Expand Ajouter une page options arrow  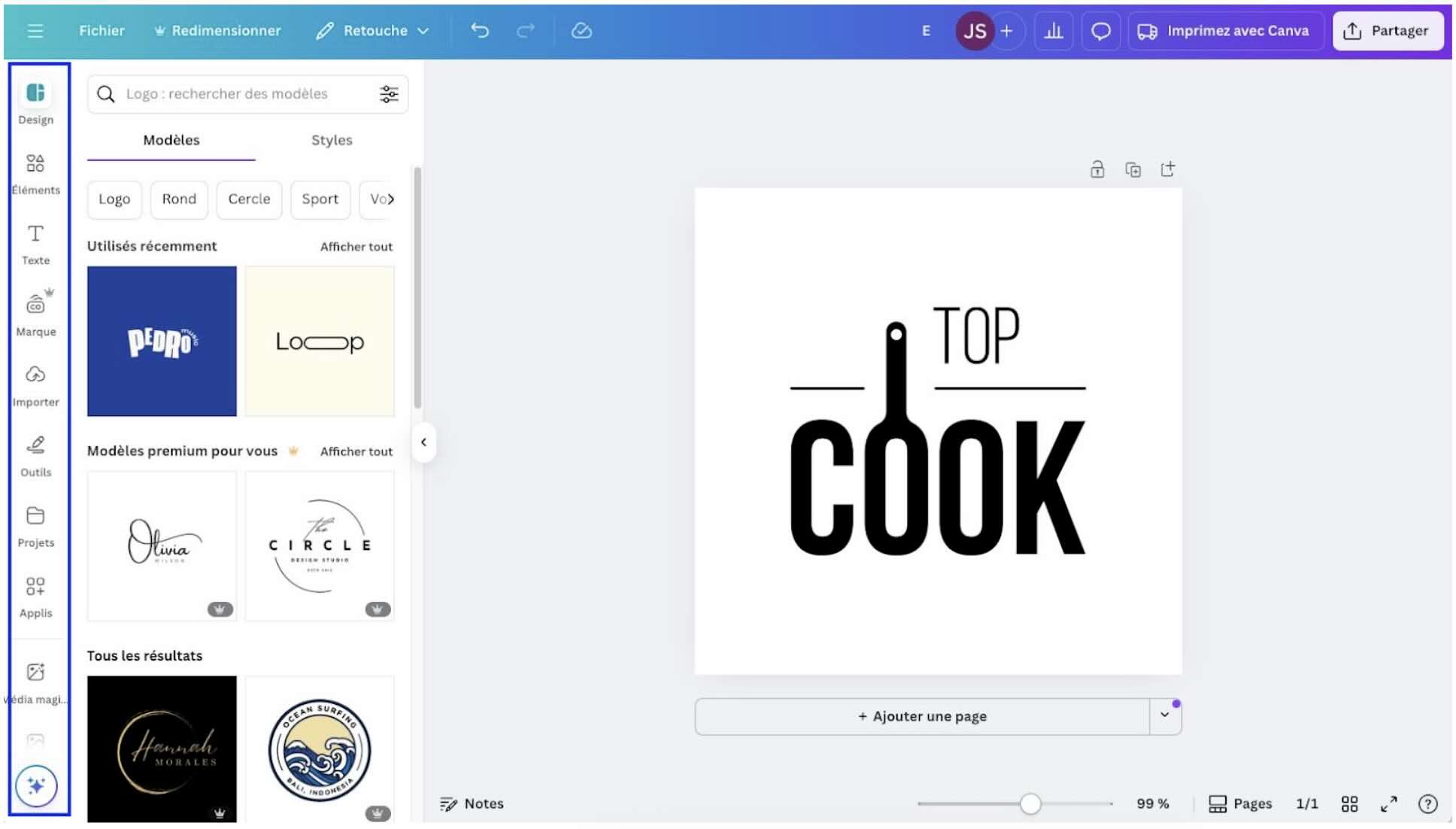[x=1165, y=716]
